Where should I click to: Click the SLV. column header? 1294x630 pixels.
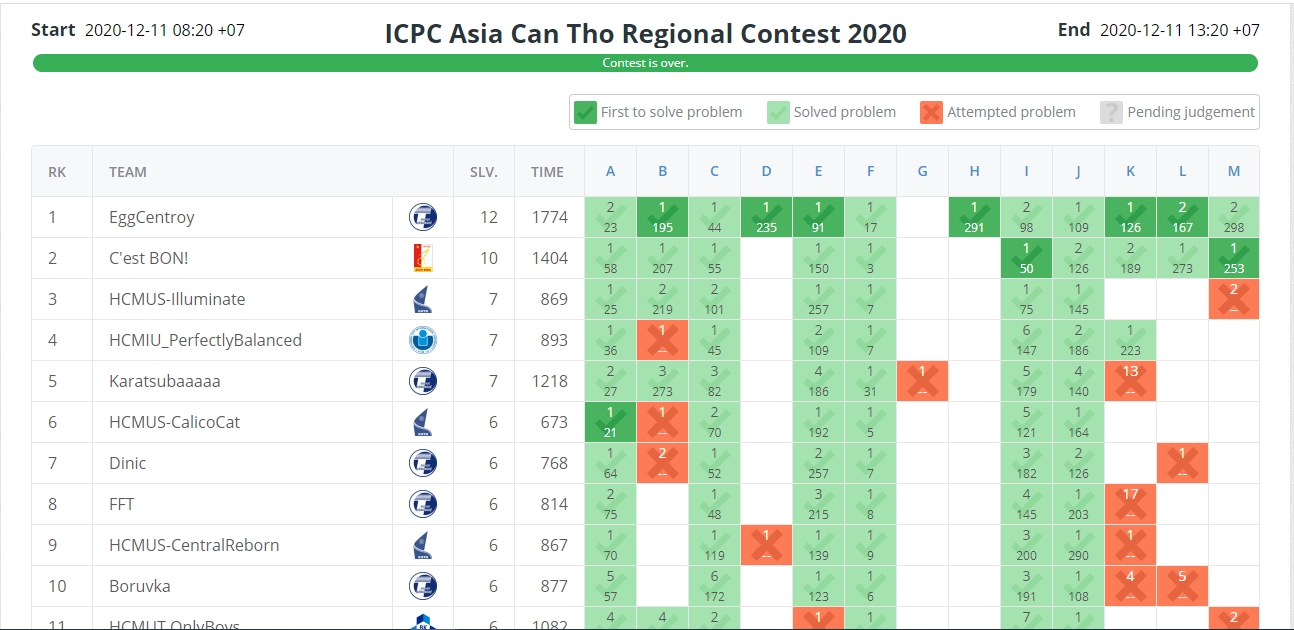[x=484, y=171]
